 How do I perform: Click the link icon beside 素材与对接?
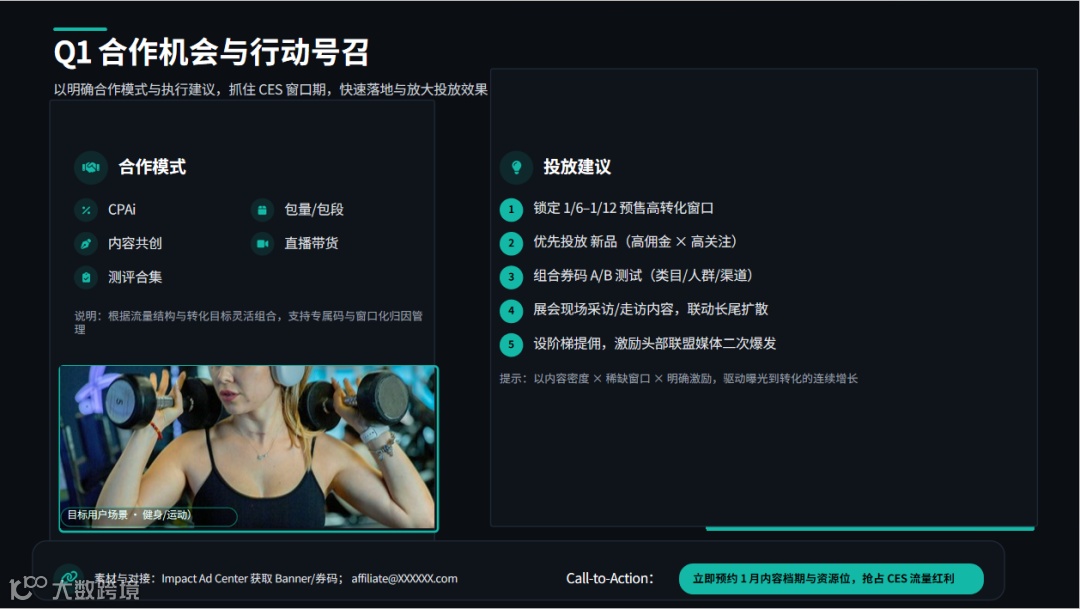[x=70, y=579]
